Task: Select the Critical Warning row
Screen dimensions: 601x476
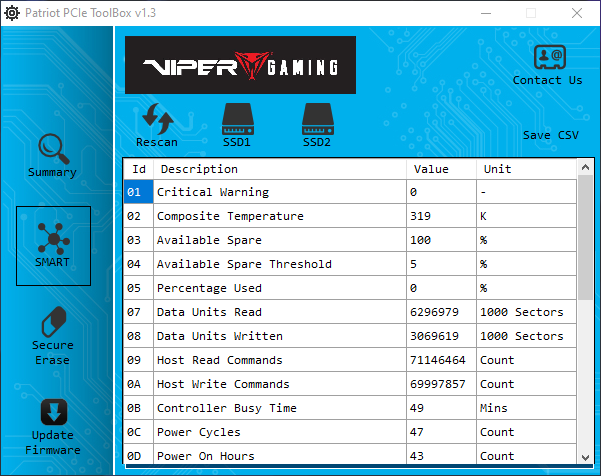Action: click(x=280, y=192)
